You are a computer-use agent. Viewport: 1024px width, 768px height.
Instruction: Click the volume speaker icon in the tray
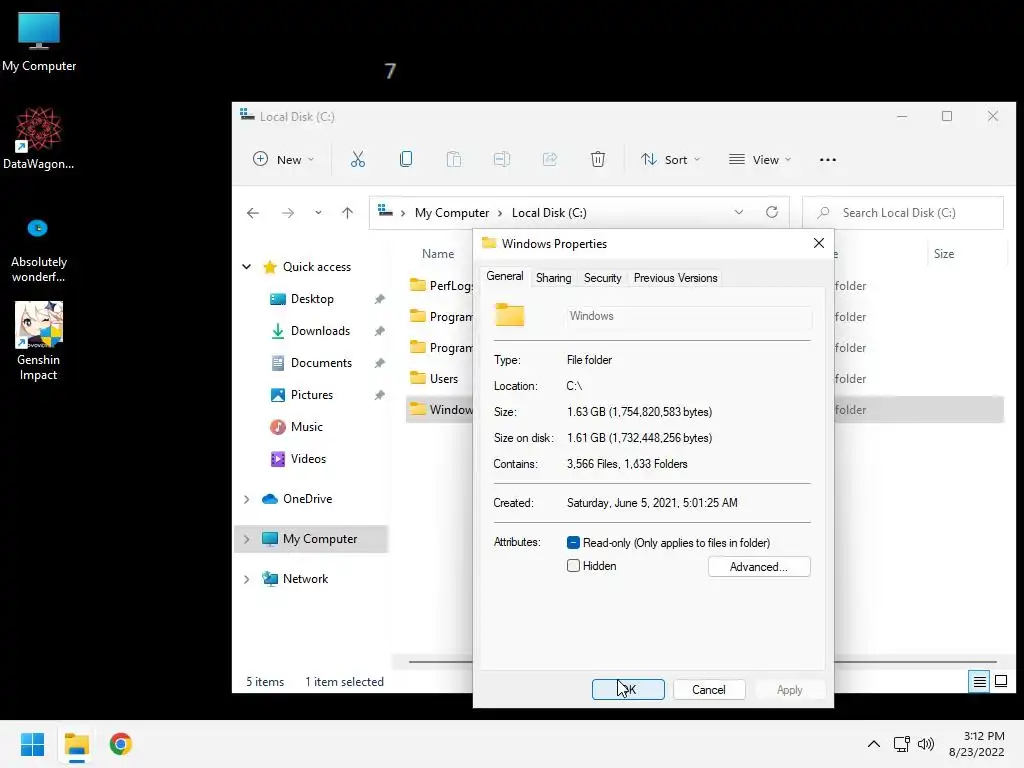926,744
